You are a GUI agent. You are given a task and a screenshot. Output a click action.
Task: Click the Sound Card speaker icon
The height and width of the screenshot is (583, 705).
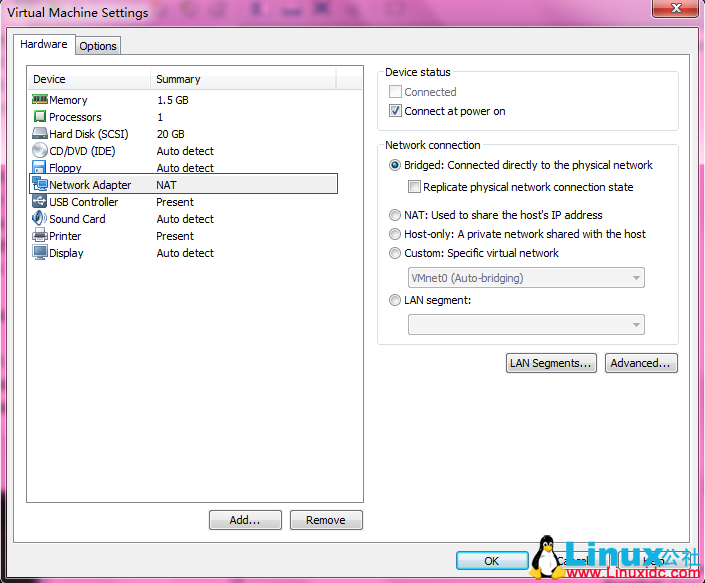click(x=40, y=218)
